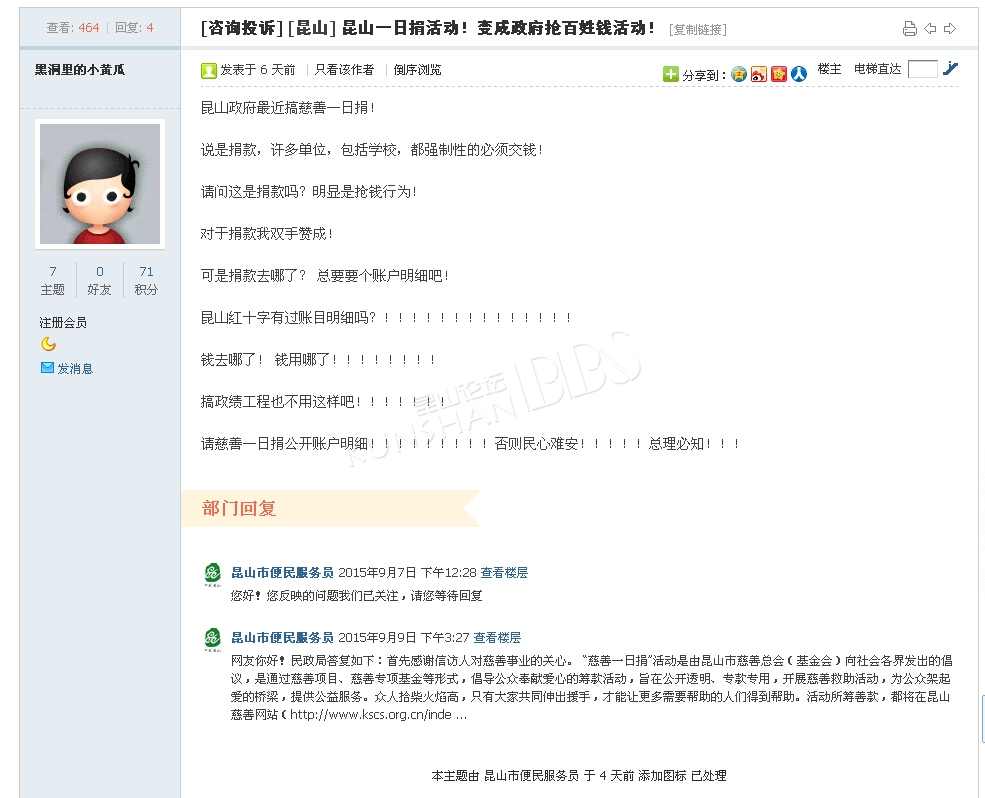The height and width of the screenshot is (798, 985).
Task: Click the 复制链接 link
Action: pos(697,30)
